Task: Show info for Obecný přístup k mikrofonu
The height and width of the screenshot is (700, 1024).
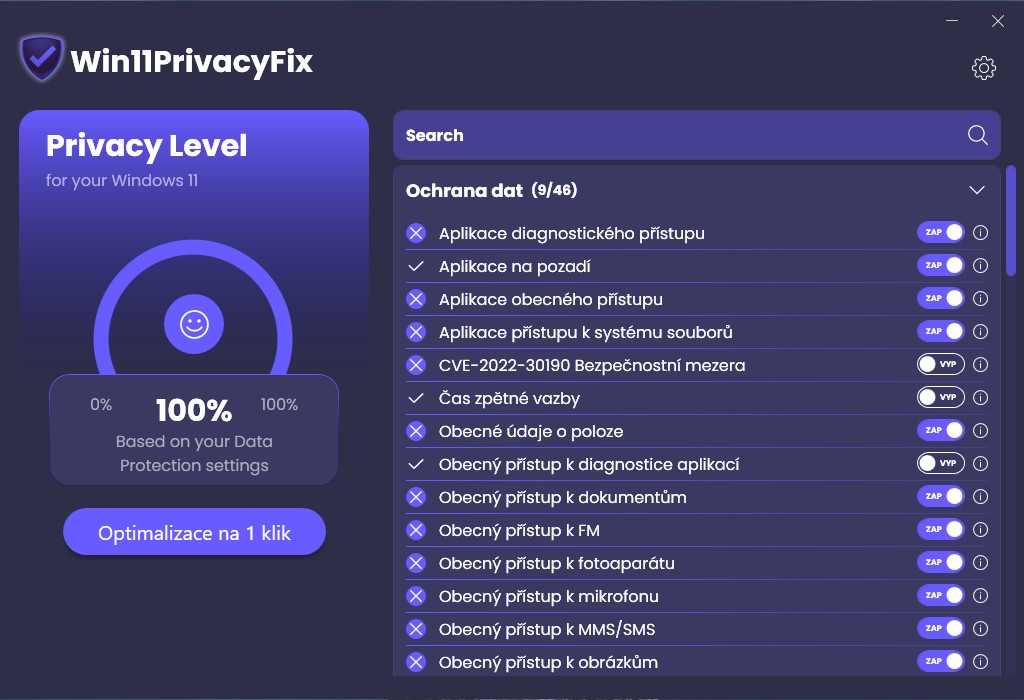Action: pos(981,596)
